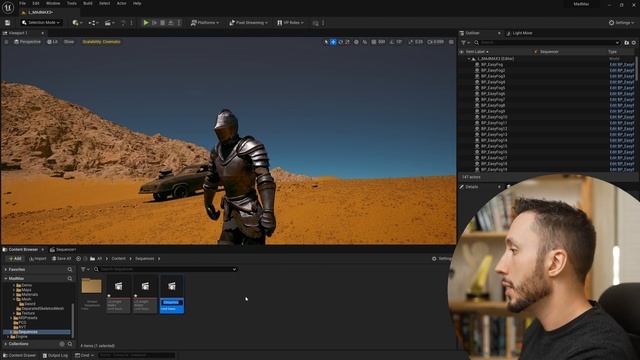640x360 pixels.
Task: Open the Actor menu
Action: click(x=122, y=3)
